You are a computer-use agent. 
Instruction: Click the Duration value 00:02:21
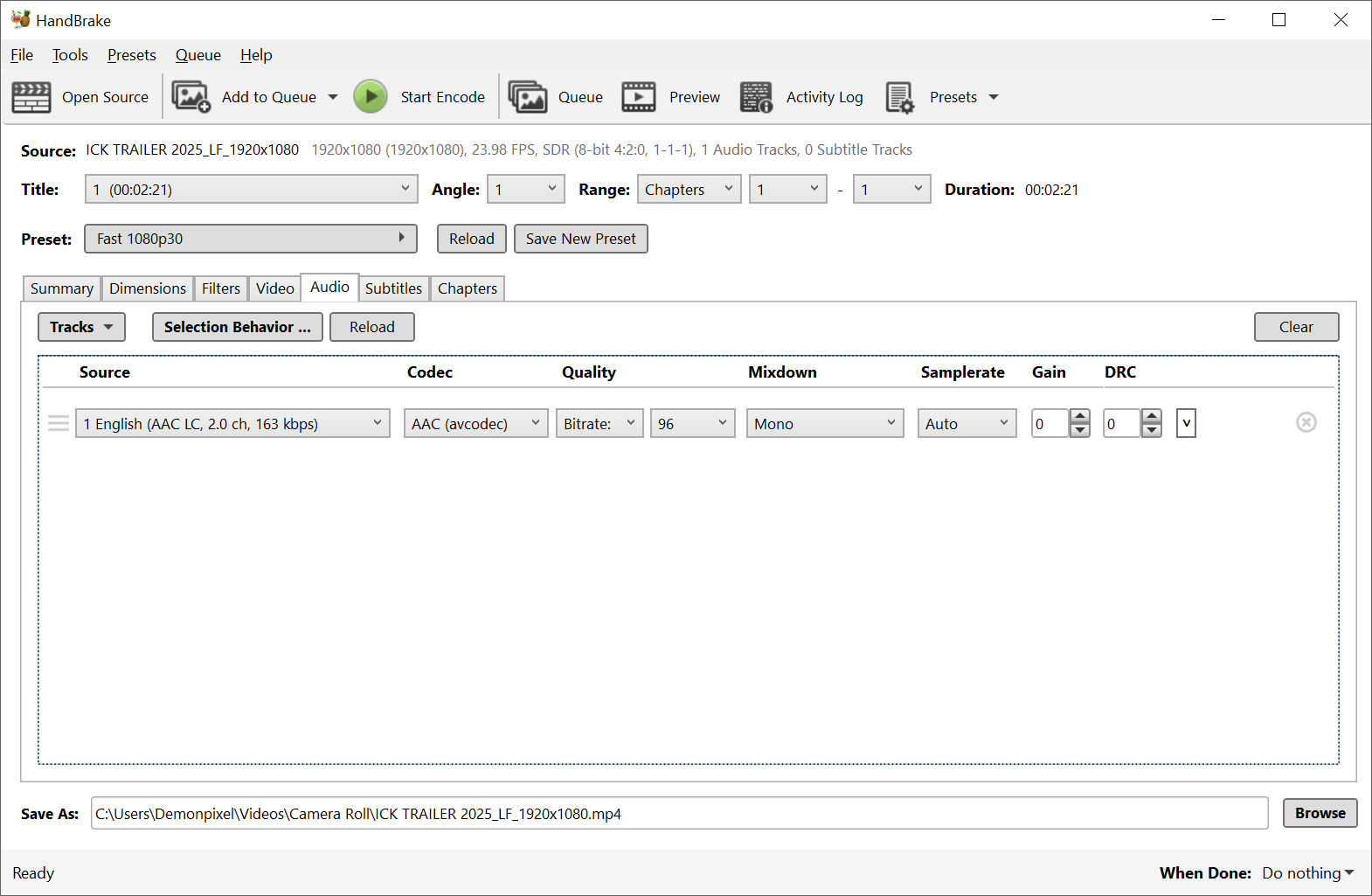tap(1052, 190)
